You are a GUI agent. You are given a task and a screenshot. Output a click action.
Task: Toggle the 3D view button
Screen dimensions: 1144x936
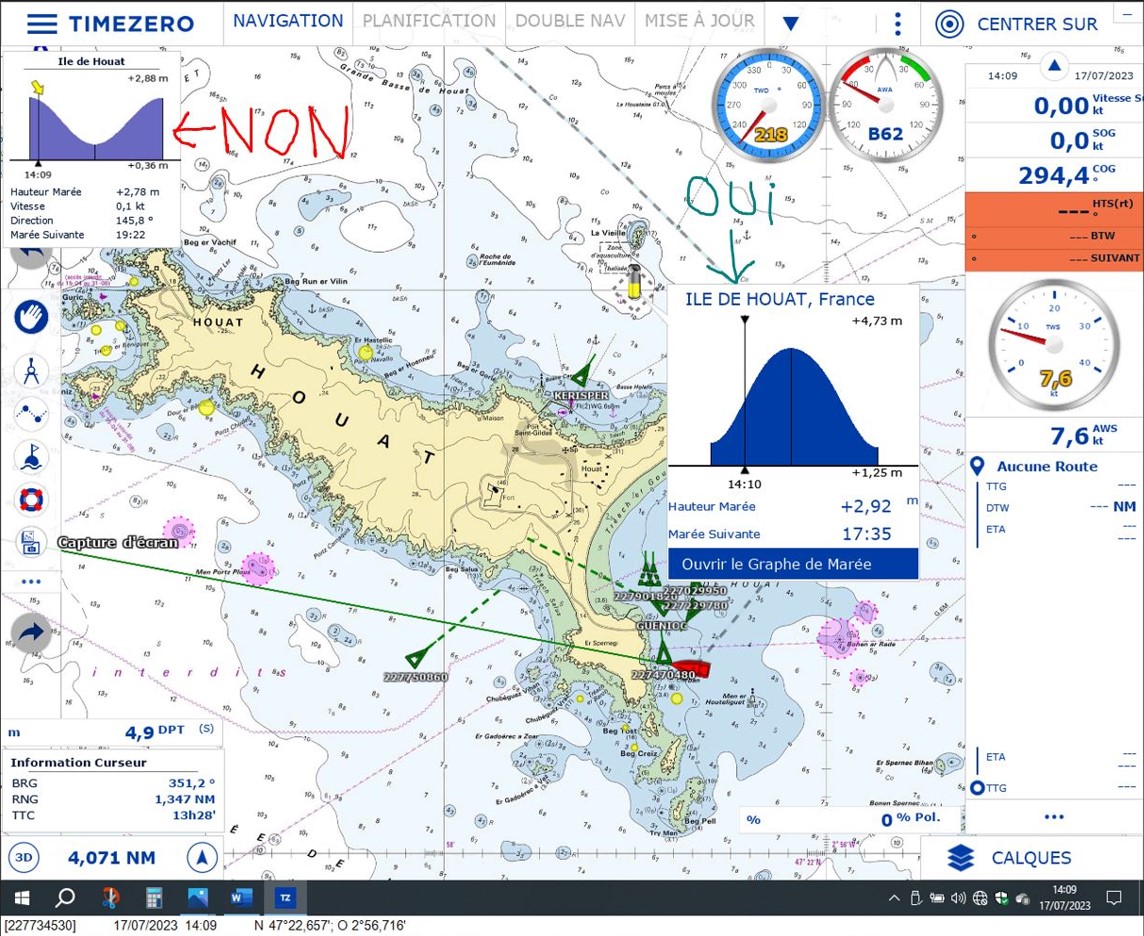(24, 857)
